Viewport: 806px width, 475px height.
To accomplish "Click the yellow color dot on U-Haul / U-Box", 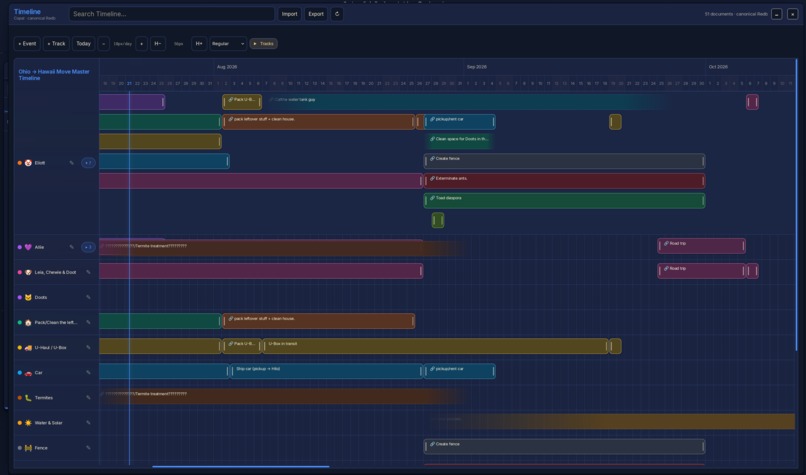I will pos(20,348).
